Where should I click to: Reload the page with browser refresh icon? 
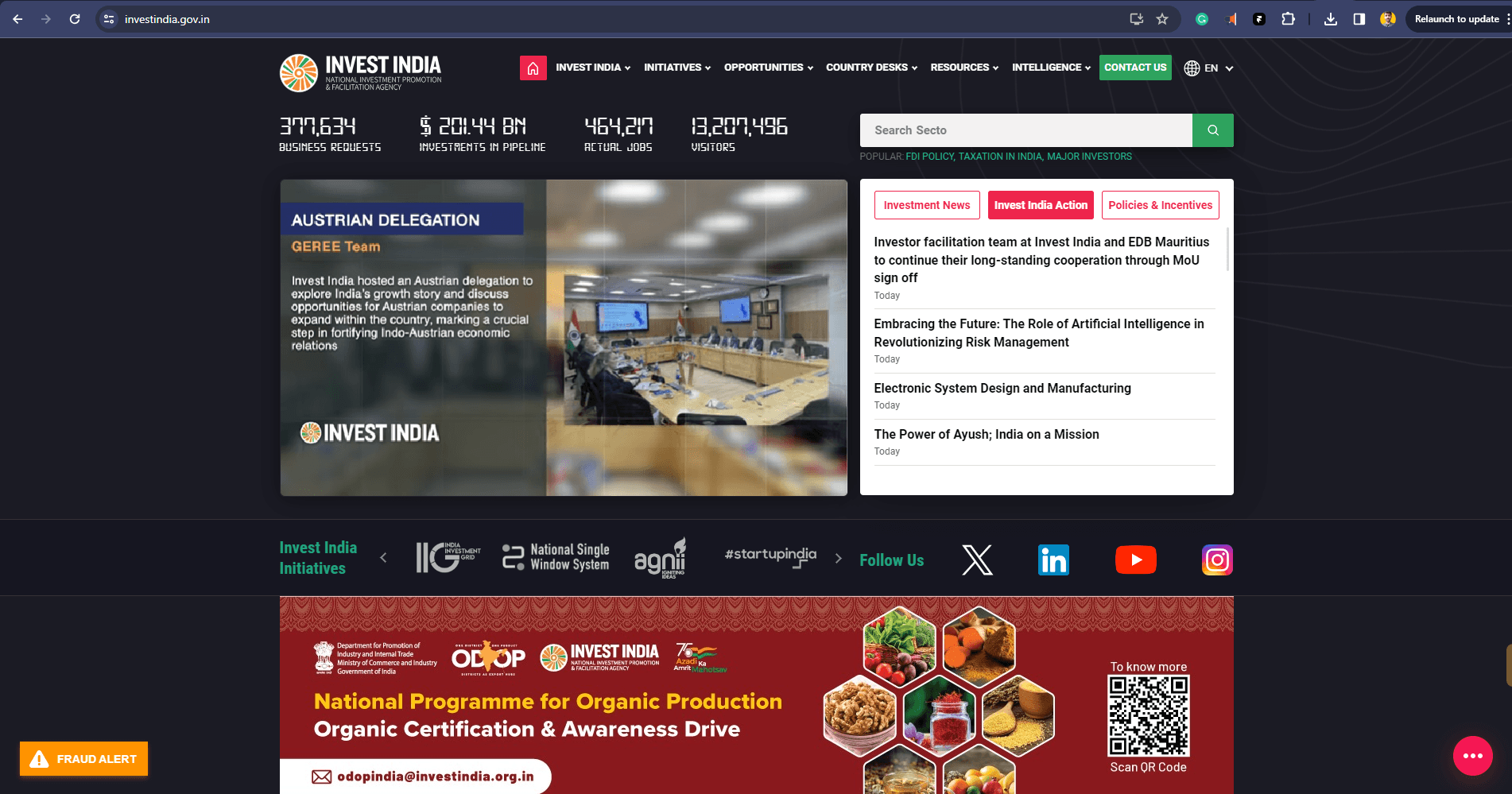click(x=75, y=19)
